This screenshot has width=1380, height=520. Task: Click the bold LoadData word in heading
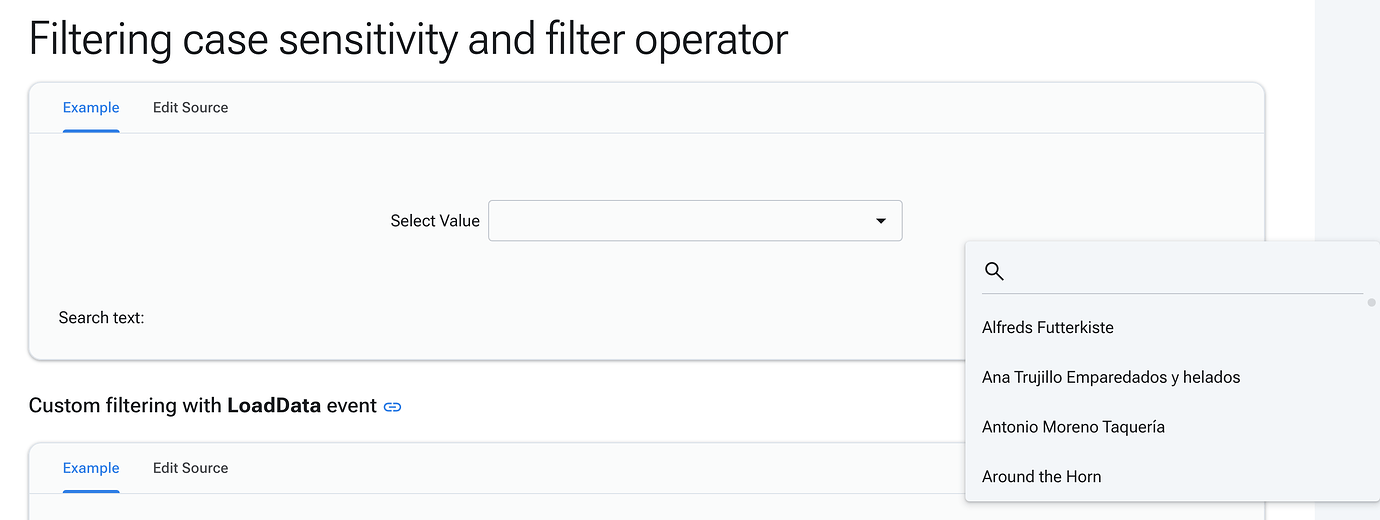(x=274, y=406)
